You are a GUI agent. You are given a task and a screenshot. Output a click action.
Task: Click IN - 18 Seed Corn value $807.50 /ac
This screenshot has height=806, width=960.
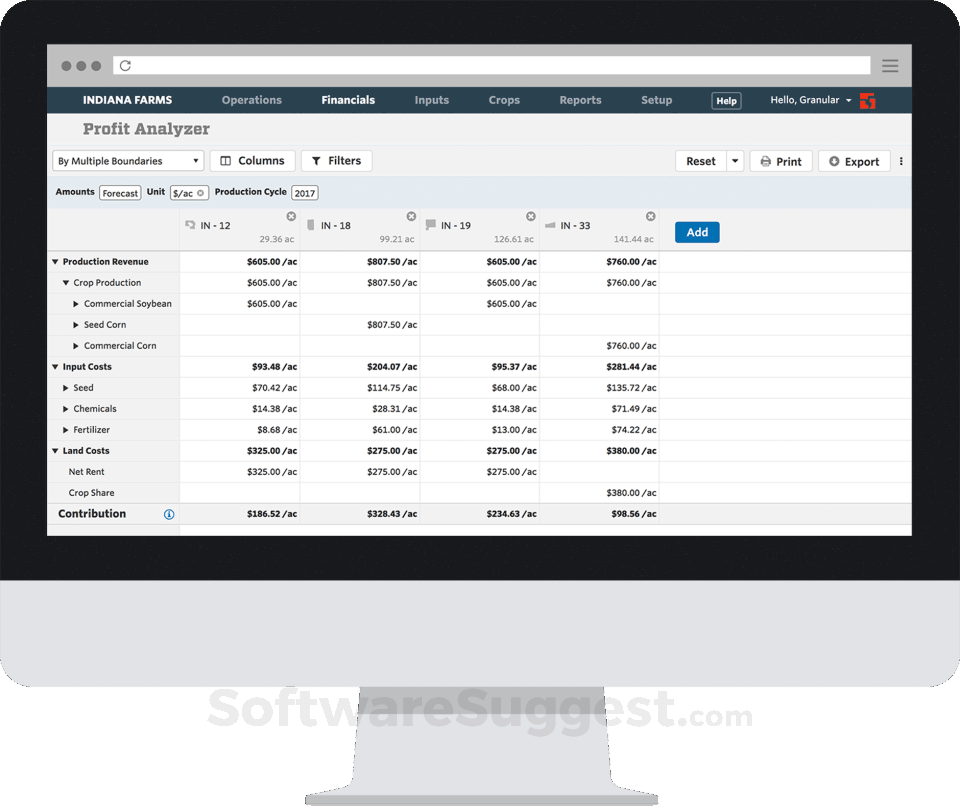[392, 325]
